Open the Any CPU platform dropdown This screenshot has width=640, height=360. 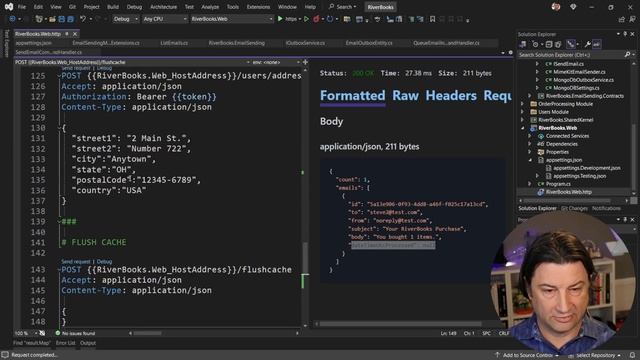coord(165,19)
